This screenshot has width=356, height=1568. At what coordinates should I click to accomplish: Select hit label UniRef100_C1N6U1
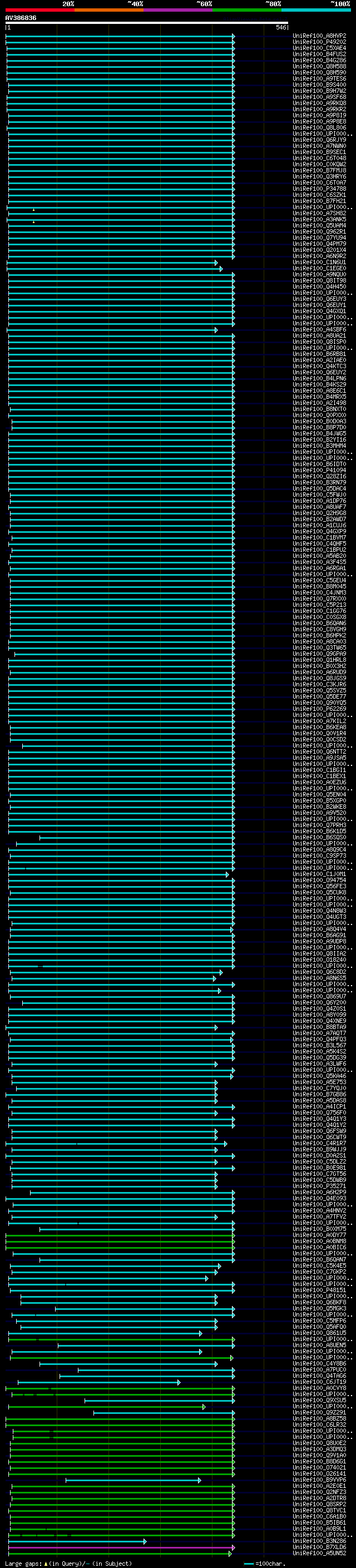[x=319, y=263]
